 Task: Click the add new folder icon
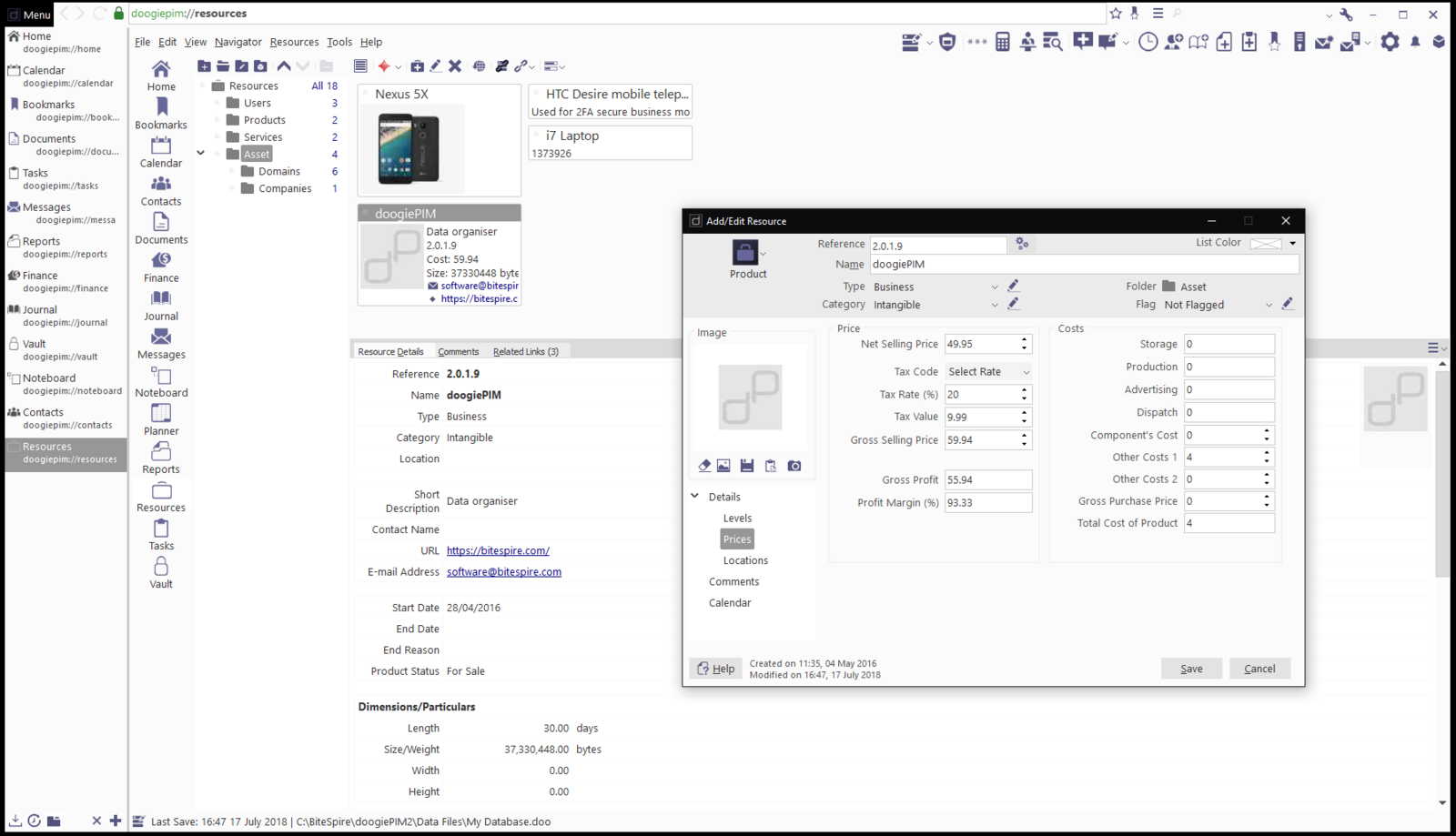coord(204,65)
